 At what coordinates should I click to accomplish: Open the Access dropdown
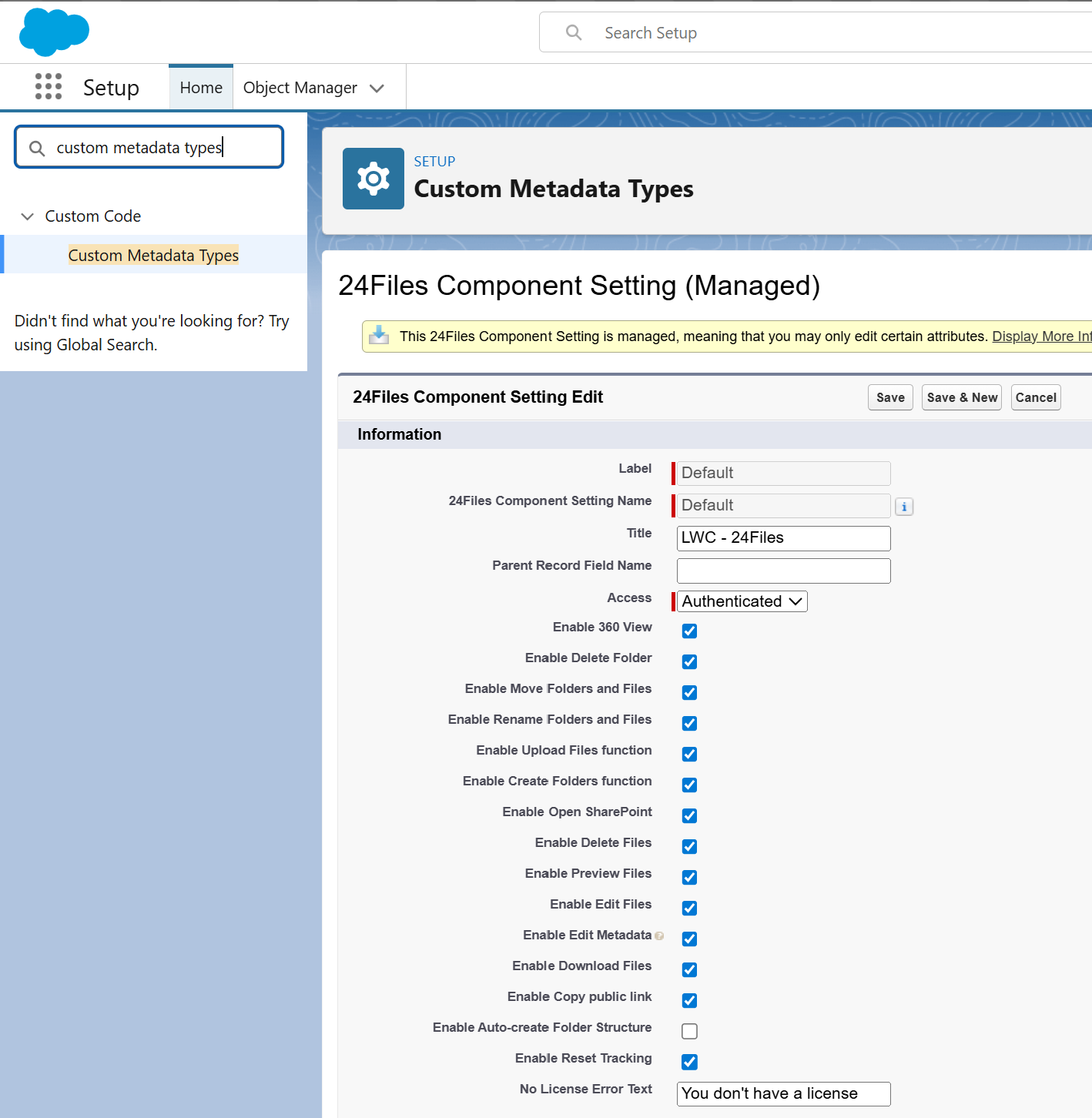coord(742,601)
